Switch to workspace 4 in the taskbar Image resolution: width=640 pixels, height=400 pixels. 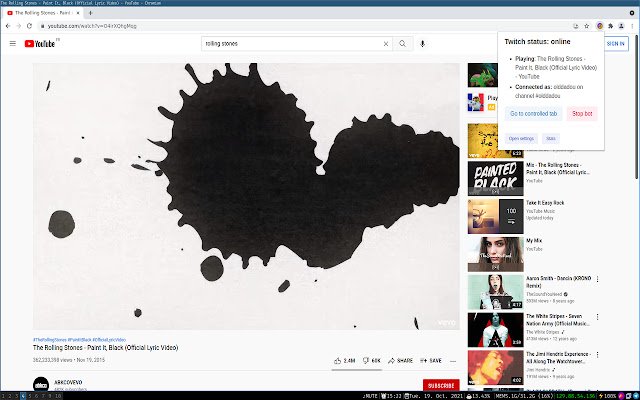point(23,396)
